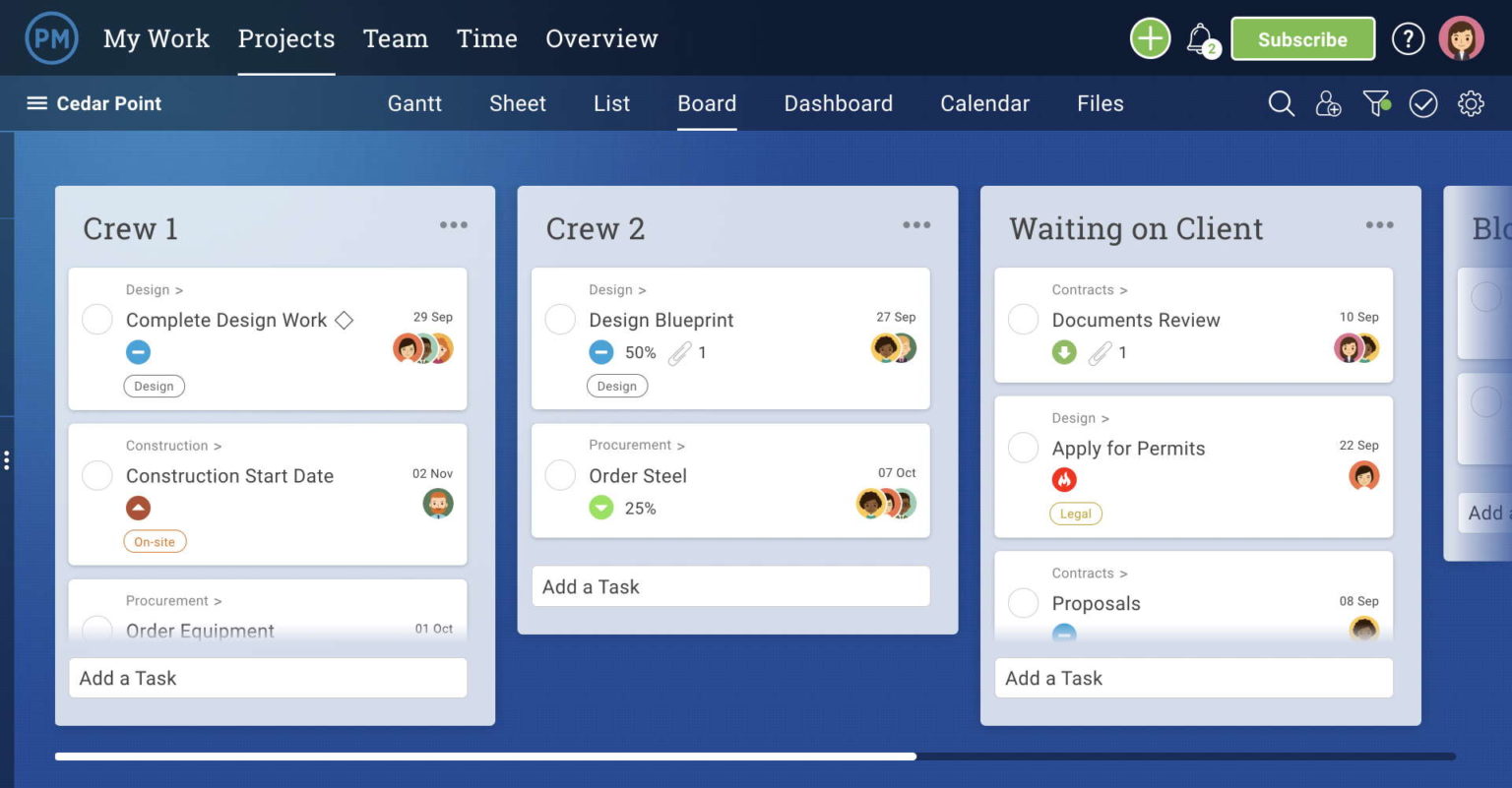Click the Subscribe button
This screenshot has width=1512, height=788.
[x=1302, y=39]
